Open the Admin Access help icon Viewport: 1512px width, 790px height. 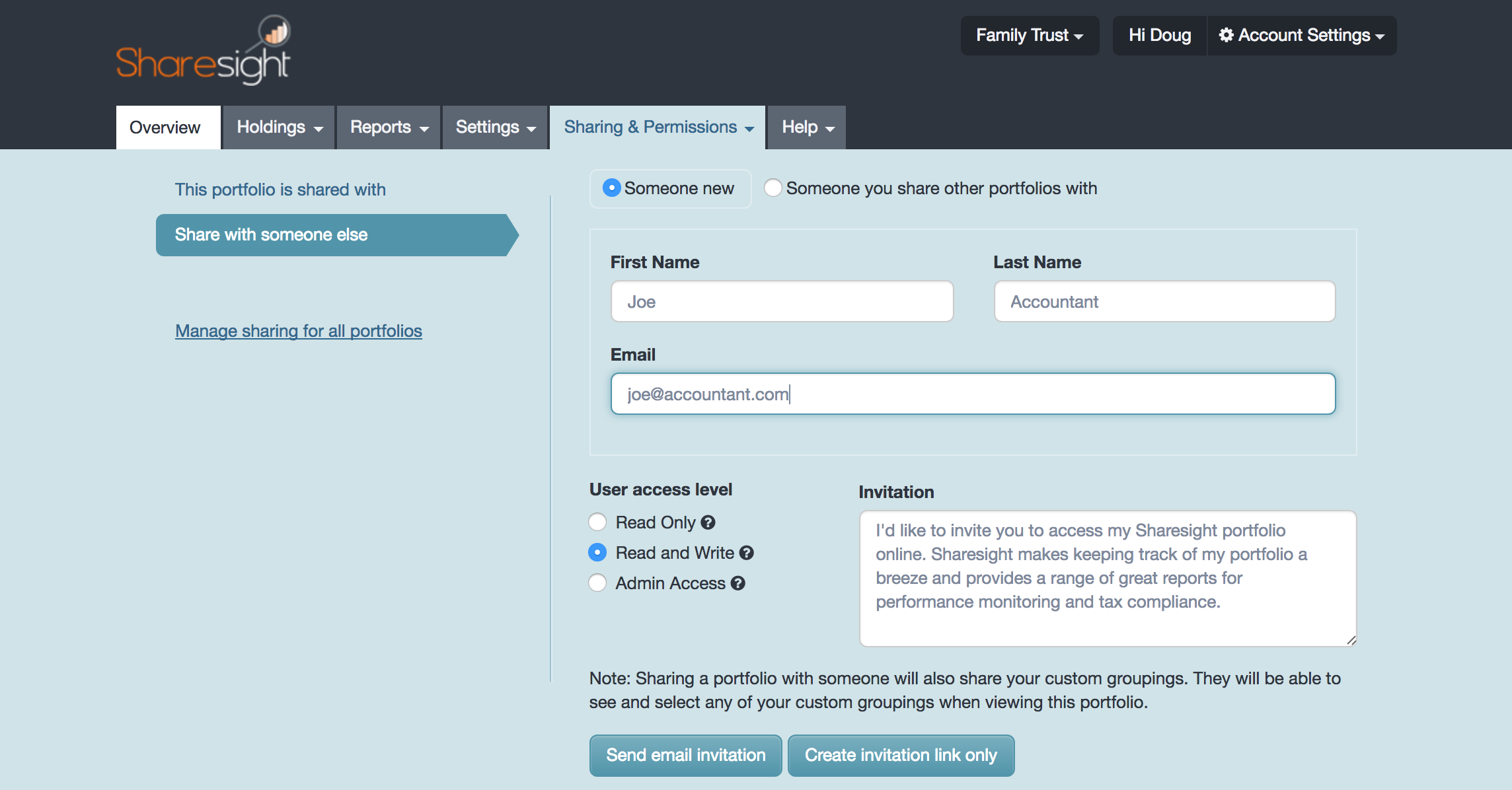tap(737, 583)
